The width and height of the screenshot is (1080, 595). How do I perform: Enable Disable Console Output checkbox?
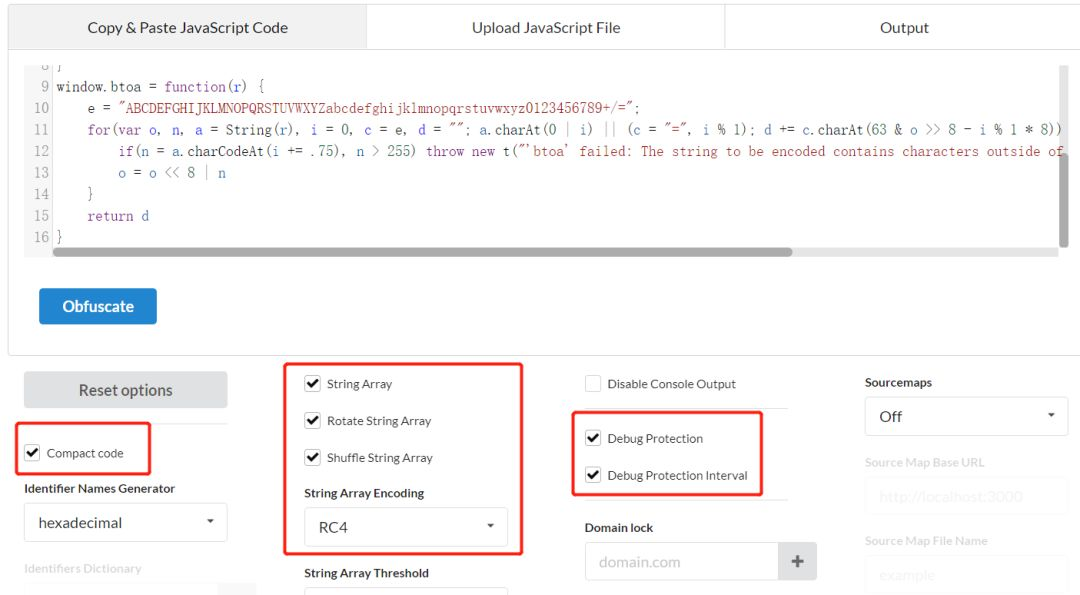(593, 384)
